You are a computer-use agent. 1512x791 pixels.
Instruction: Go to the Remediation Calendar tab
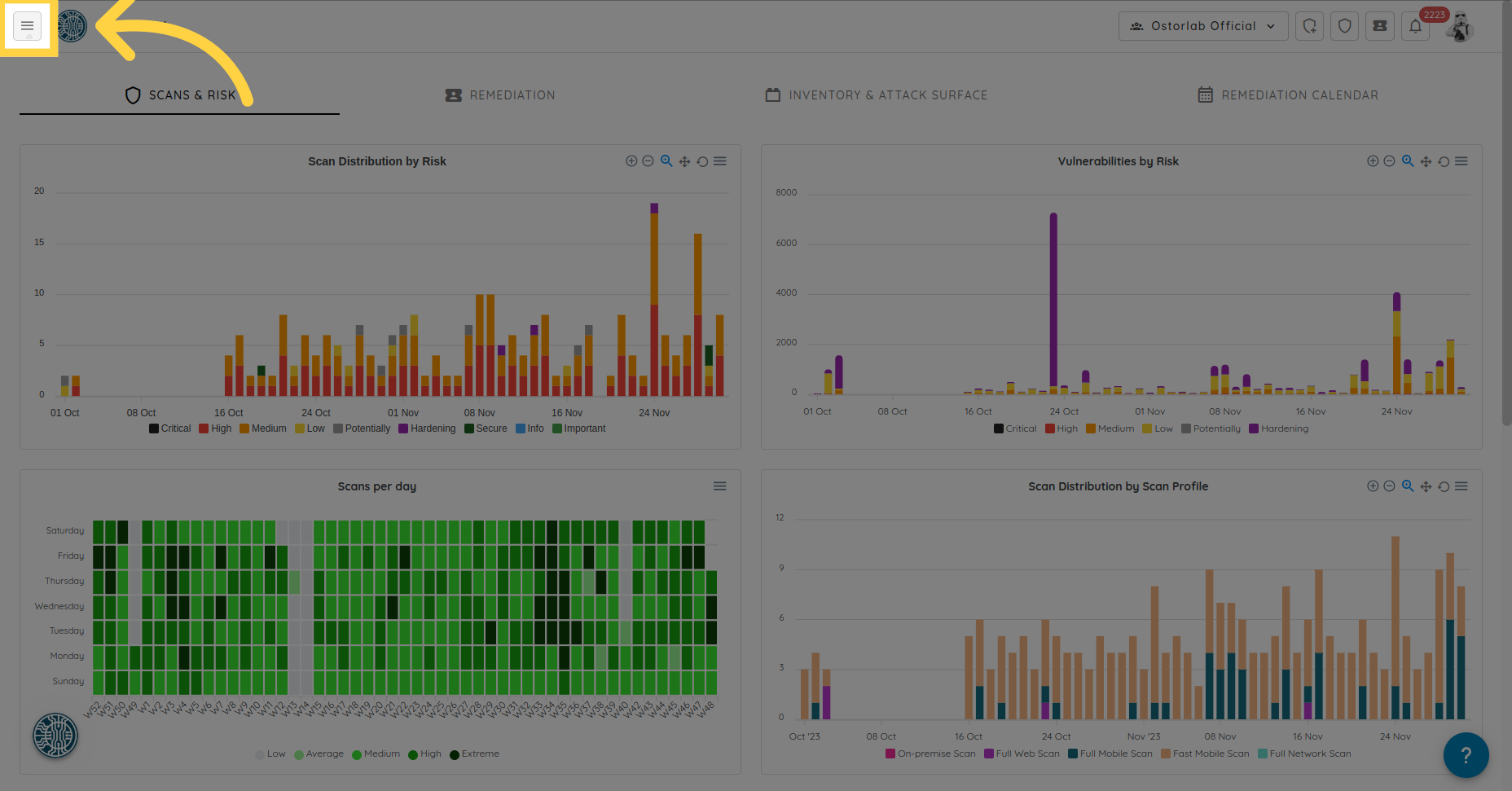pyautogui.click(x=1288, y=95)
